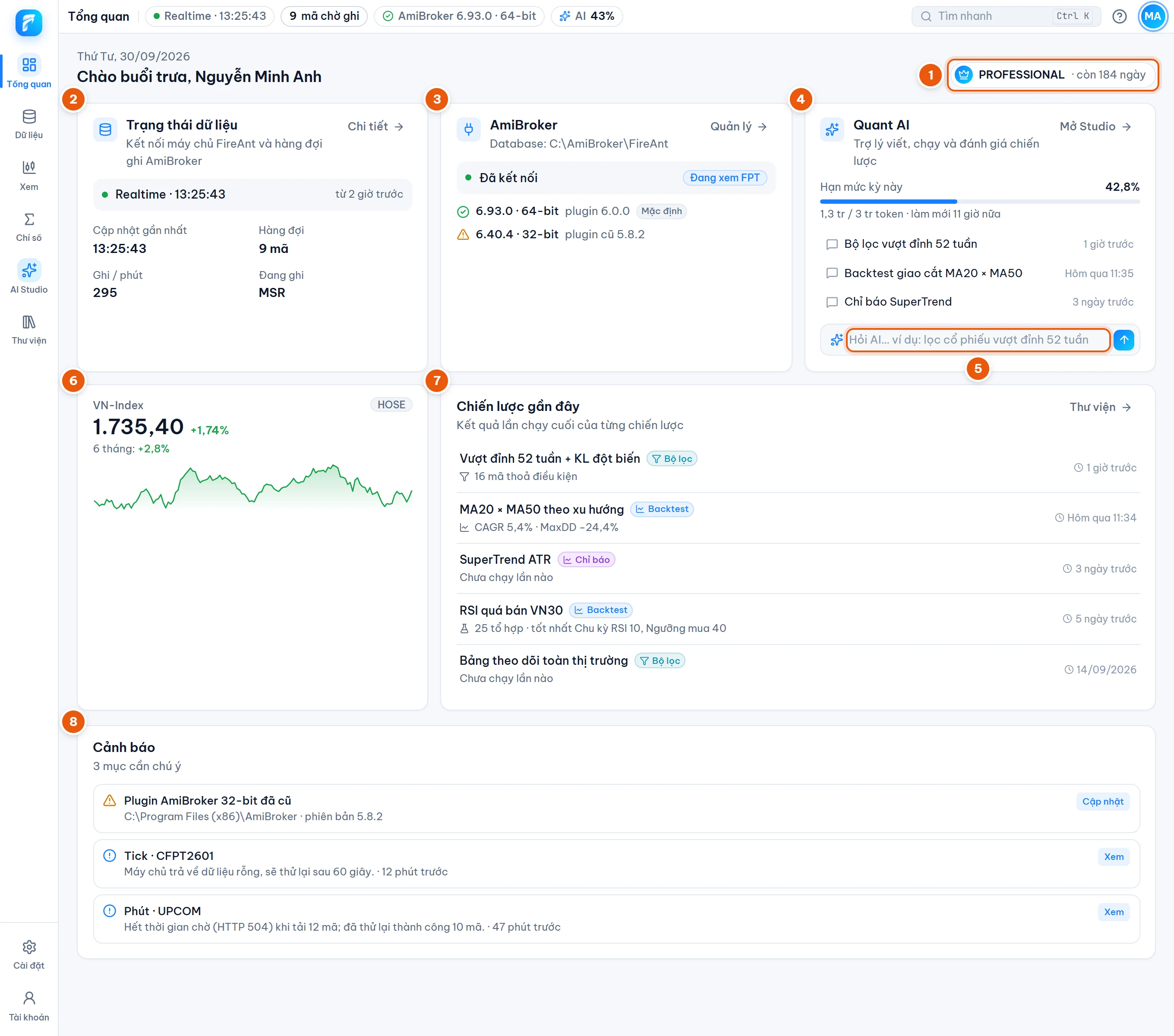
Task: Open chat Bộ lọc vượt đỉnh 52 tuần
Action: pos(979,244)
